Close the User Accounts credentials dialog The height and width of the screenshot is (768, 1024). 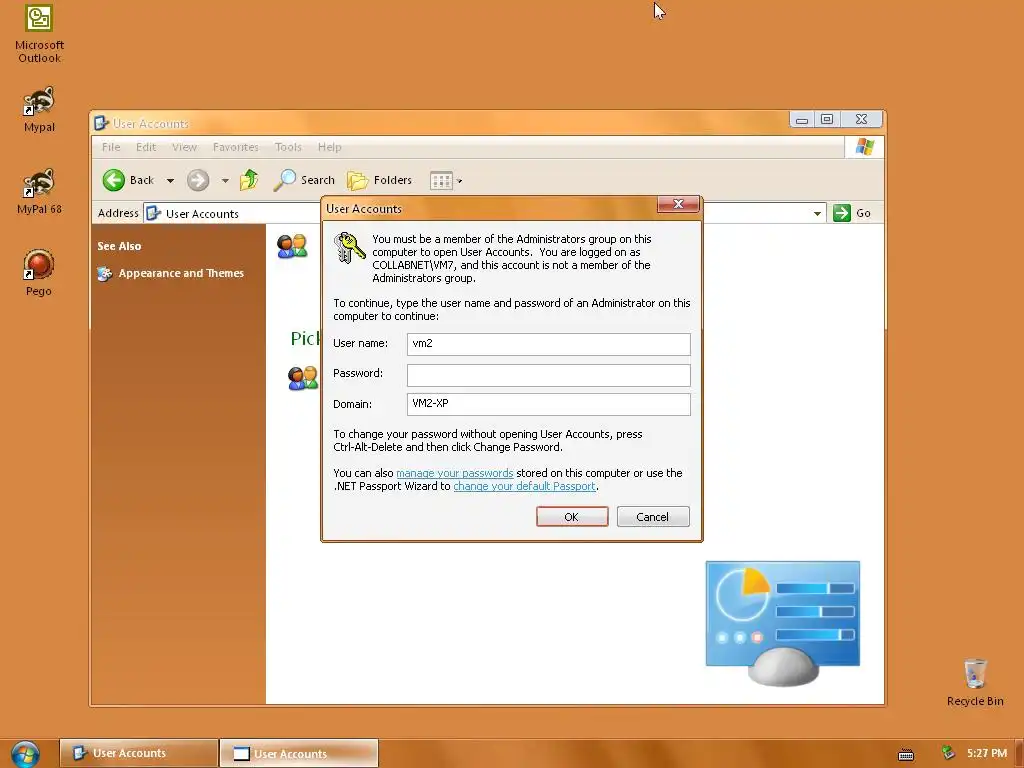click(x=678, y=204)
